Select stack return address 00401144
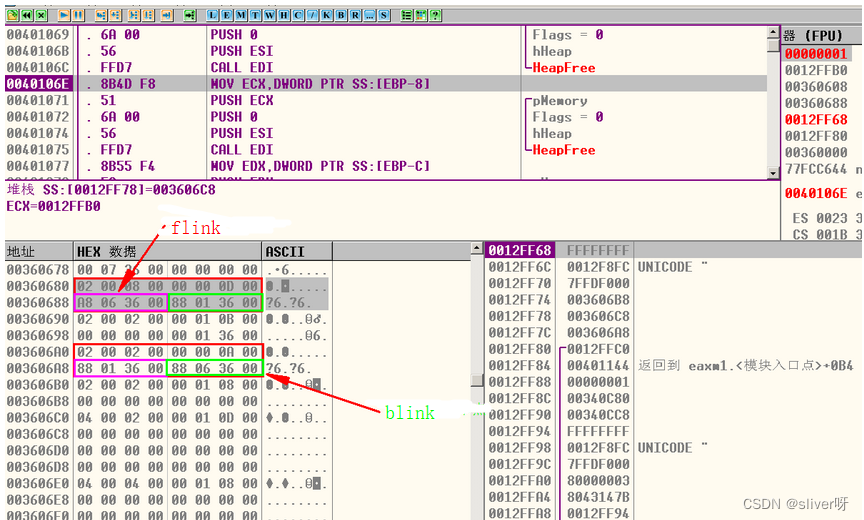The width and height of the screenshot is (864, 520). [x=598, y=365]
